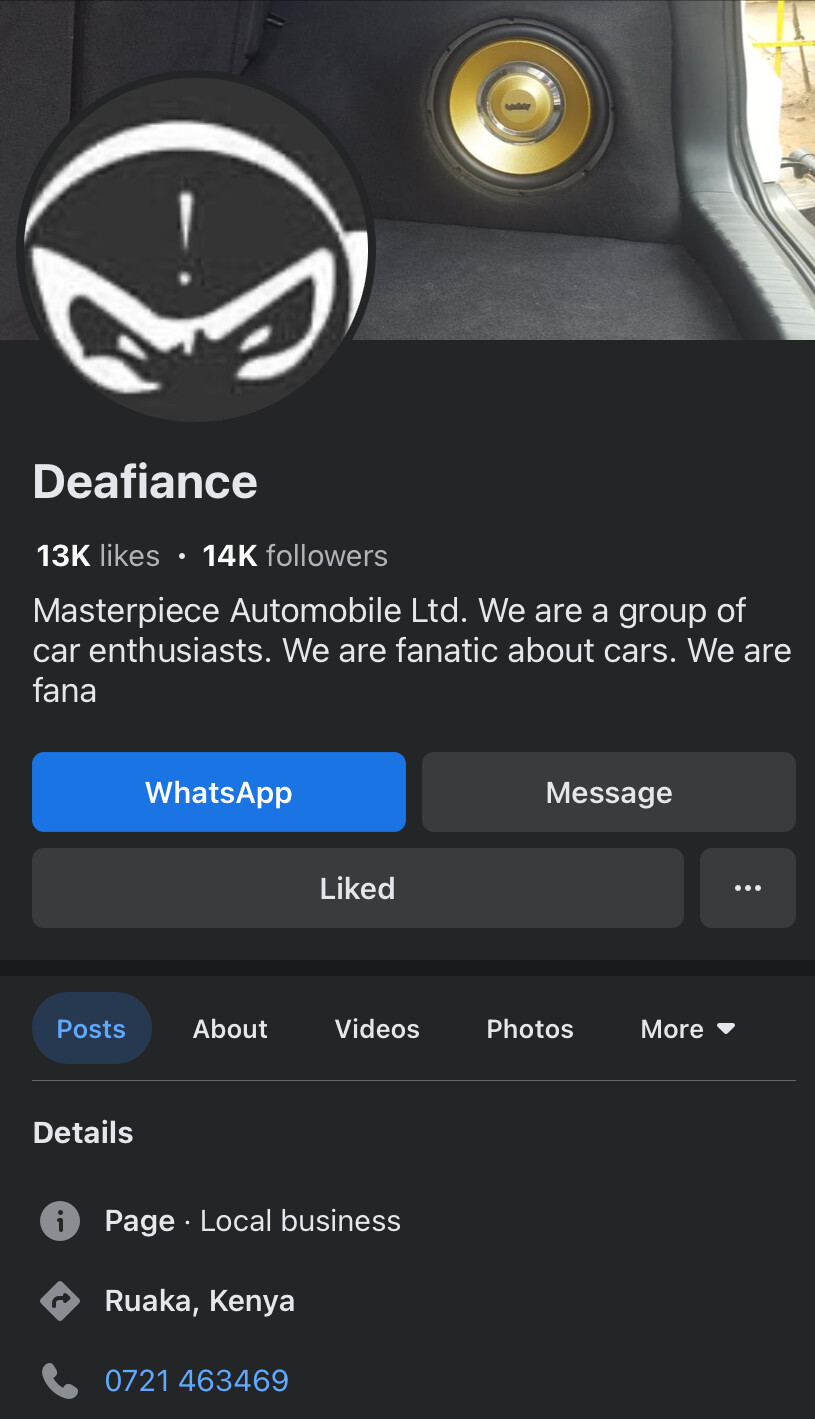
Task: Go to the Videos tab
Action: click(x=377, y=1029)
